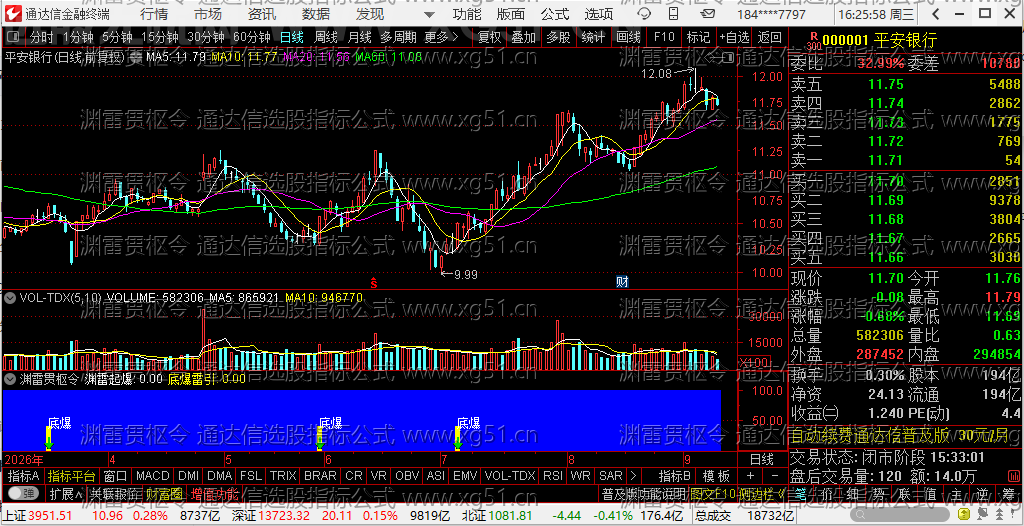Apply the BRAR indicator
The width and height of the screenshot is (1024, 526).
tap(321, 475)
